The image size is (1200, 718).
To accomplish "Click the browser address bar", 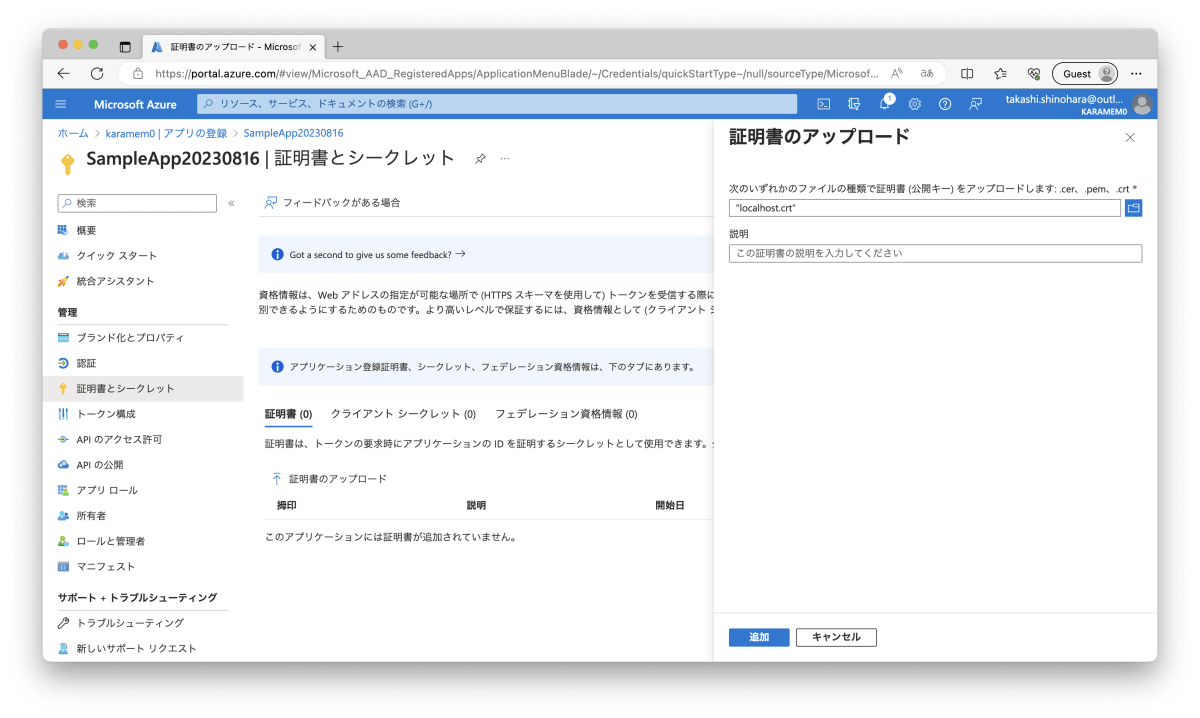I will pos(517,74).
